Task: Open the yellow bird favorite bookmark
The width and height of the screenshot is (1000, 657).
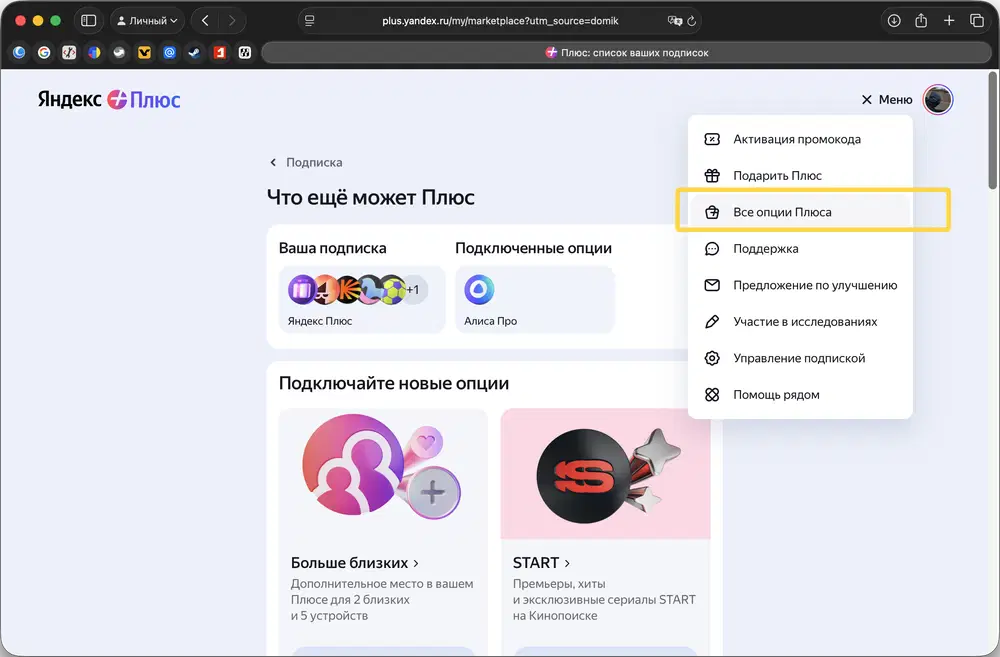Action: click(x=144, y=53)
